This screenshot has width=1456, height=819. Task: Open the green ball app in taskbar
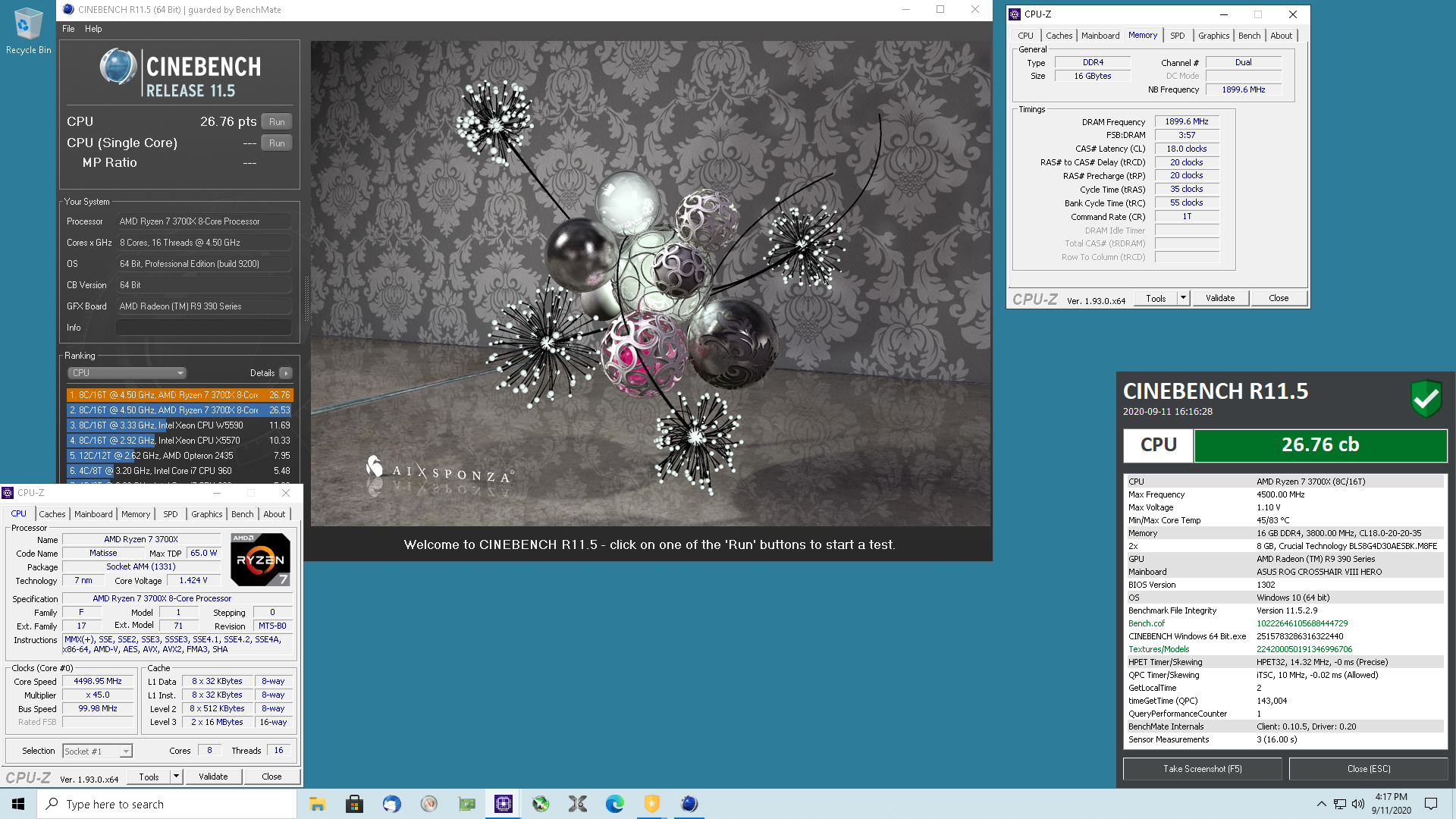pyautogui.click(x=541, y=804)
